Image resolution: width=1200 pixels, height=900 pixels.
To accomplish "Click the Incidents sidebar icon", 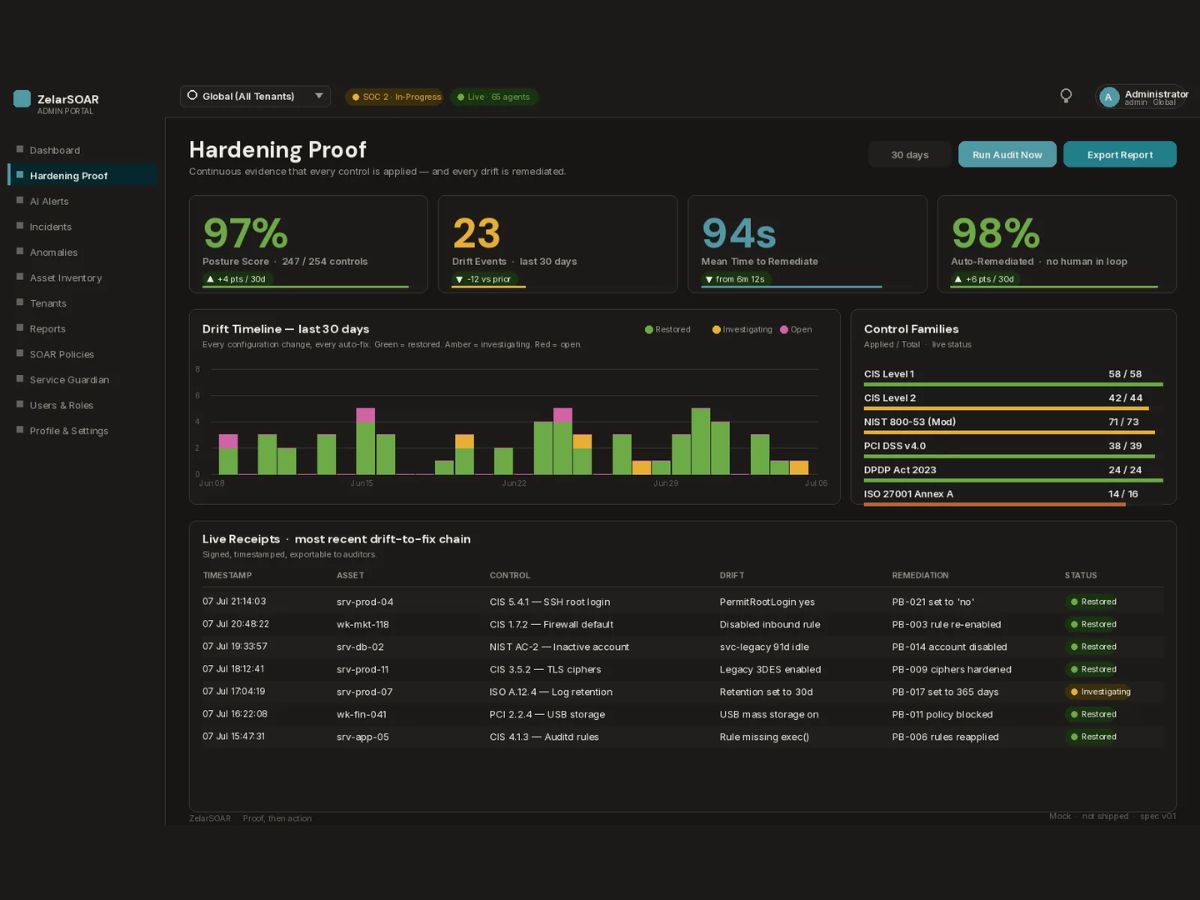I will pyautogui.click(x=19, y=226).
